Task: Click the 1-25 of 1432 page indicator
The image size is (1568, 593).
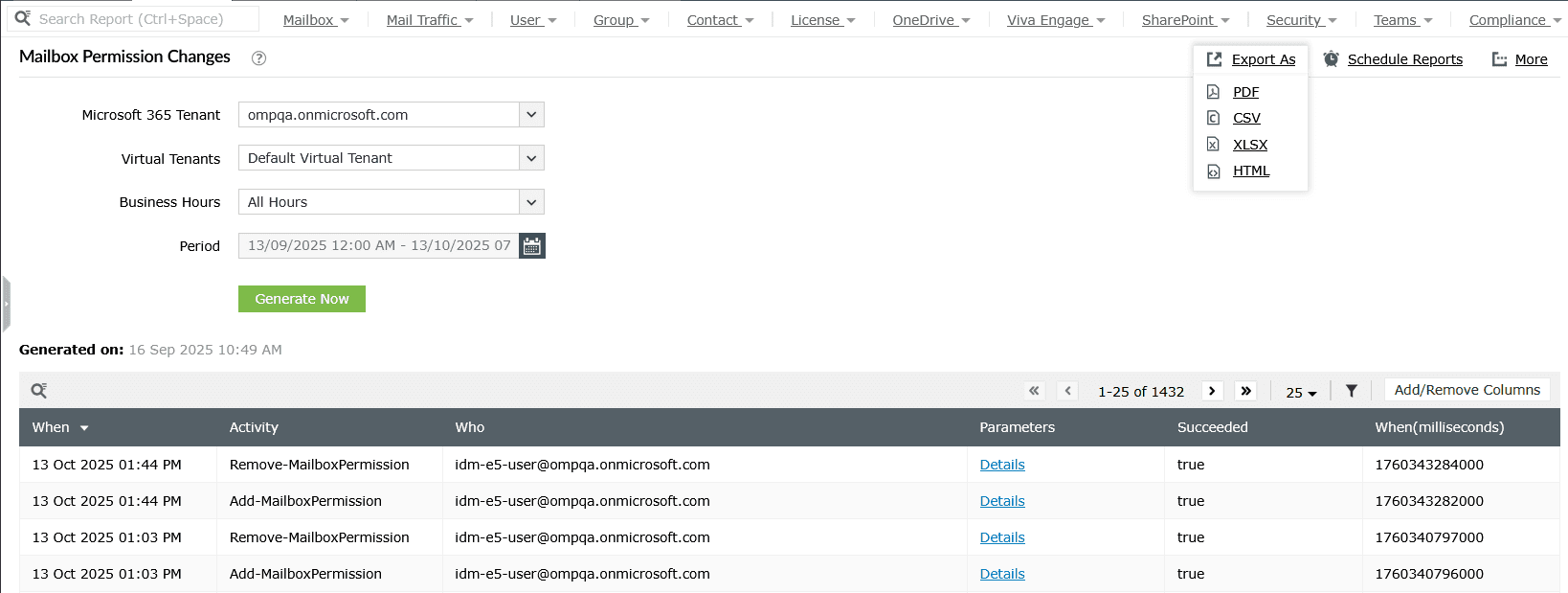Action: pyautogui.click(x=1141, y=392)
